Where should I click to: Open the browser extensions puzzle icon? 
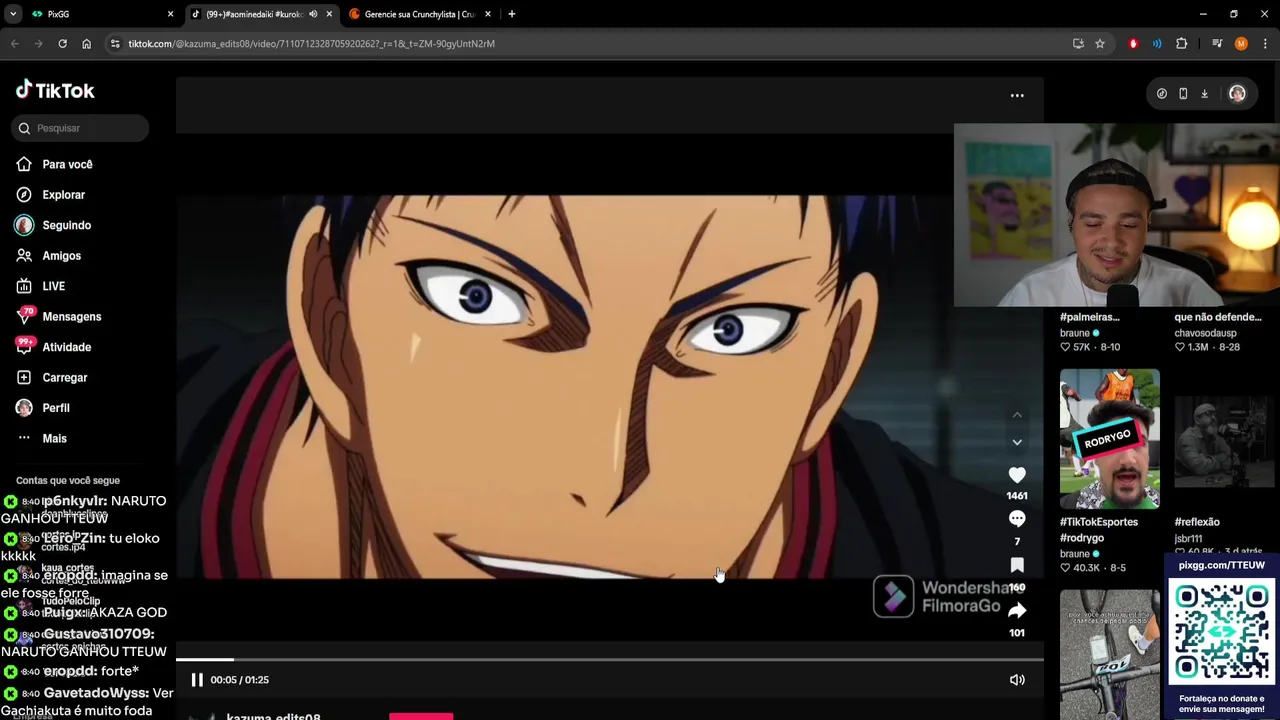pos(1182,44)
